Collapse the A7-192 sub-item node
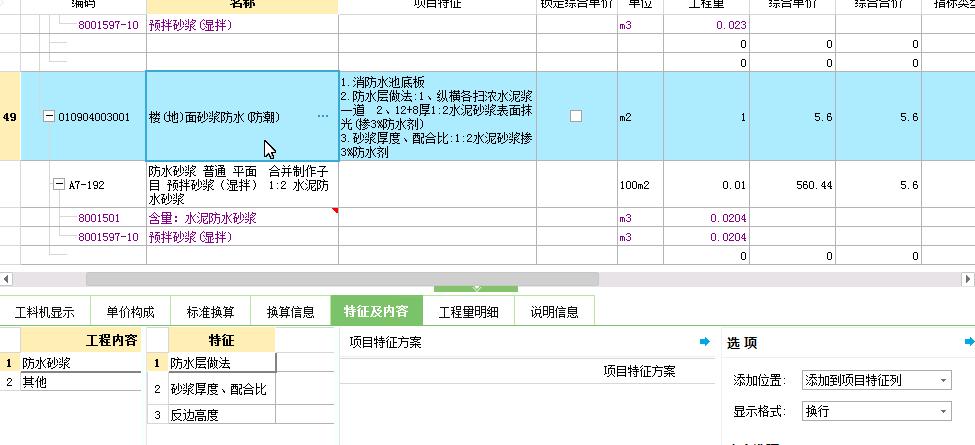The image size is (975, 445). point(58,185)
